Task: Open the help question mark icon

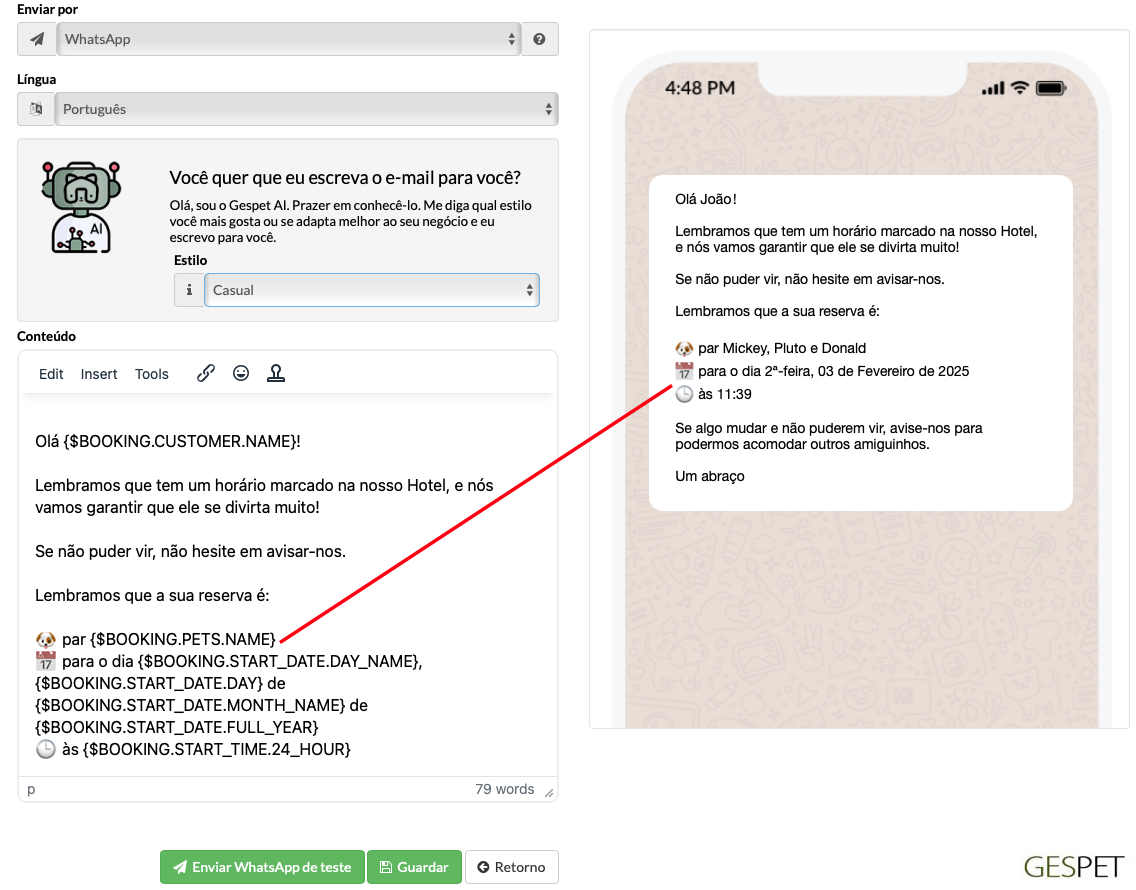Action: [x=539, y=39]
